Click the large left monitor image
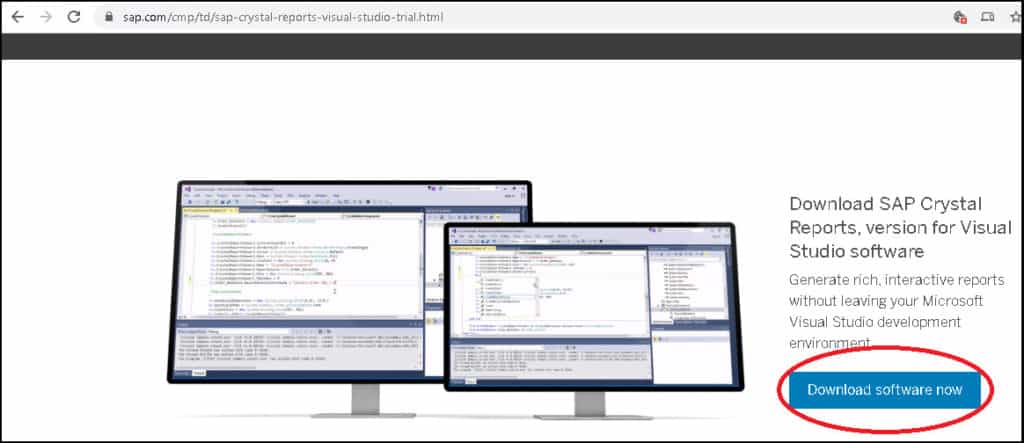Image resolution: width=1024 pixels, height=443 pixels. [x=349, y=299]
